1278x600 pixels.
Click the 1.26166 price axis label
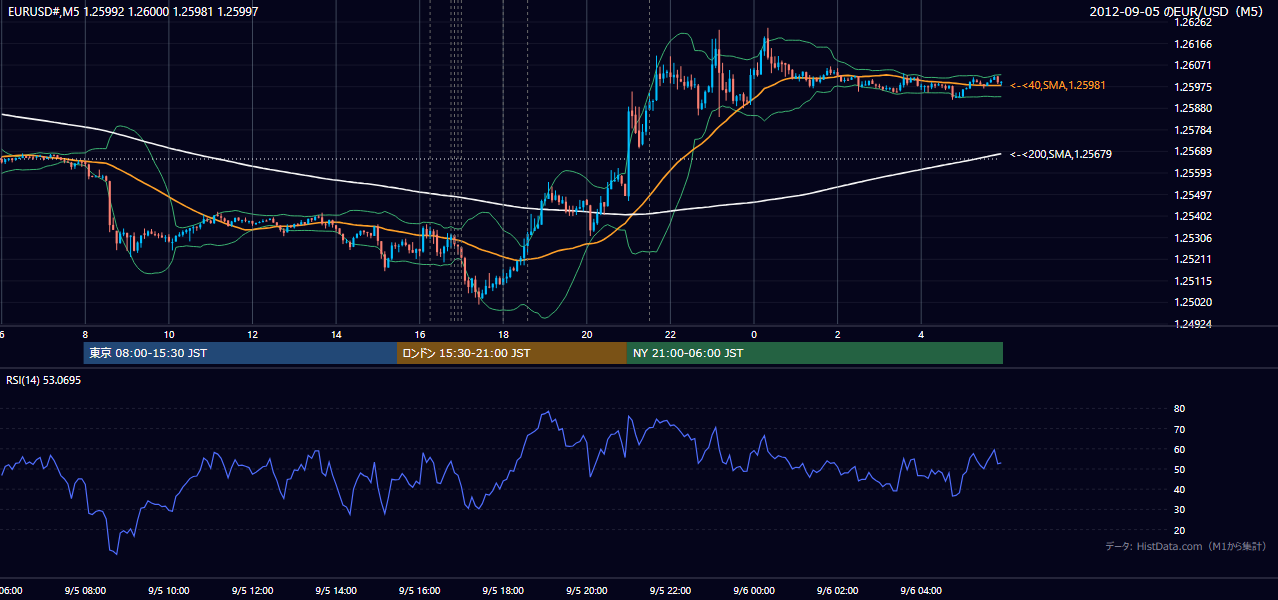[1193, 44]
